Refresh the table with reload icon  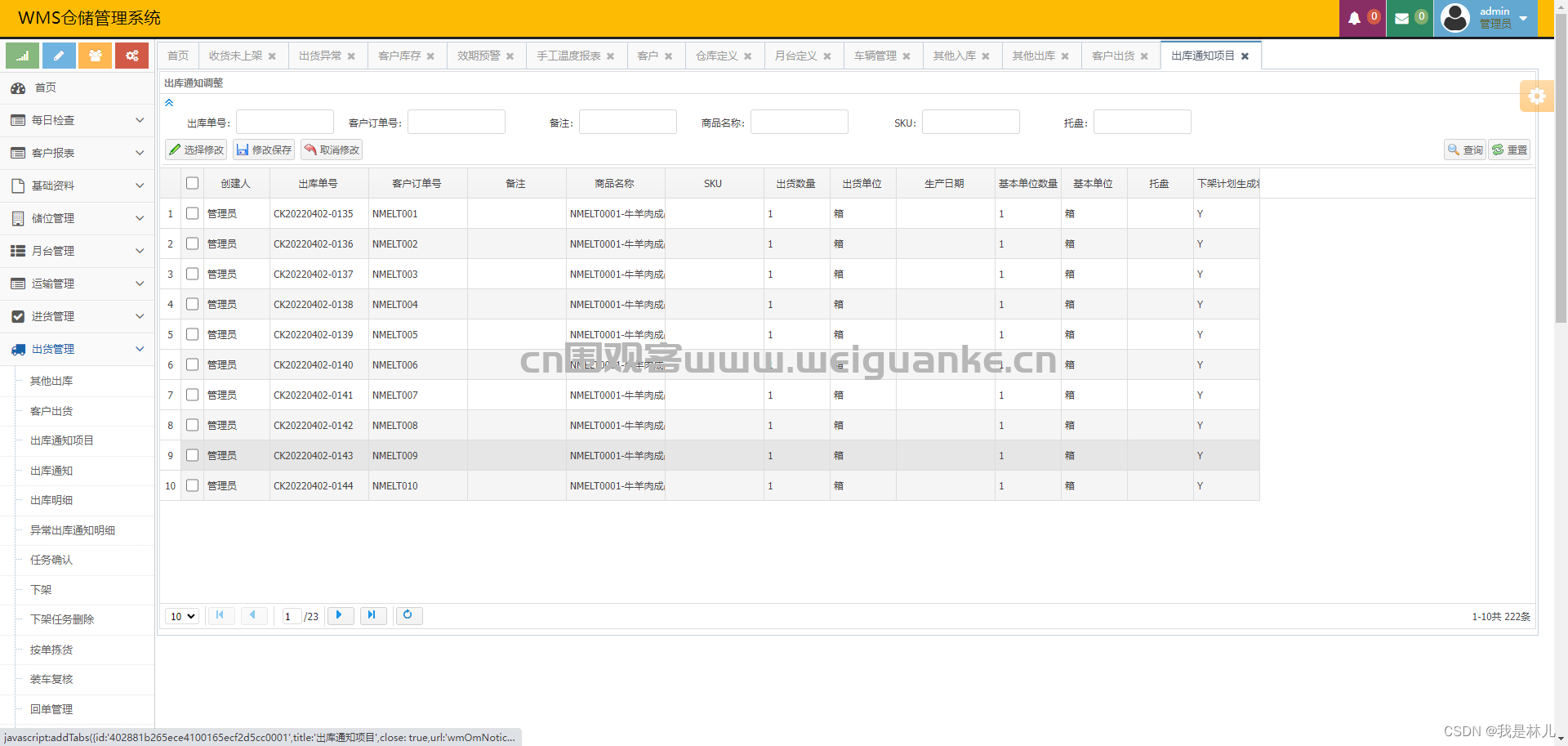(408, 615)
